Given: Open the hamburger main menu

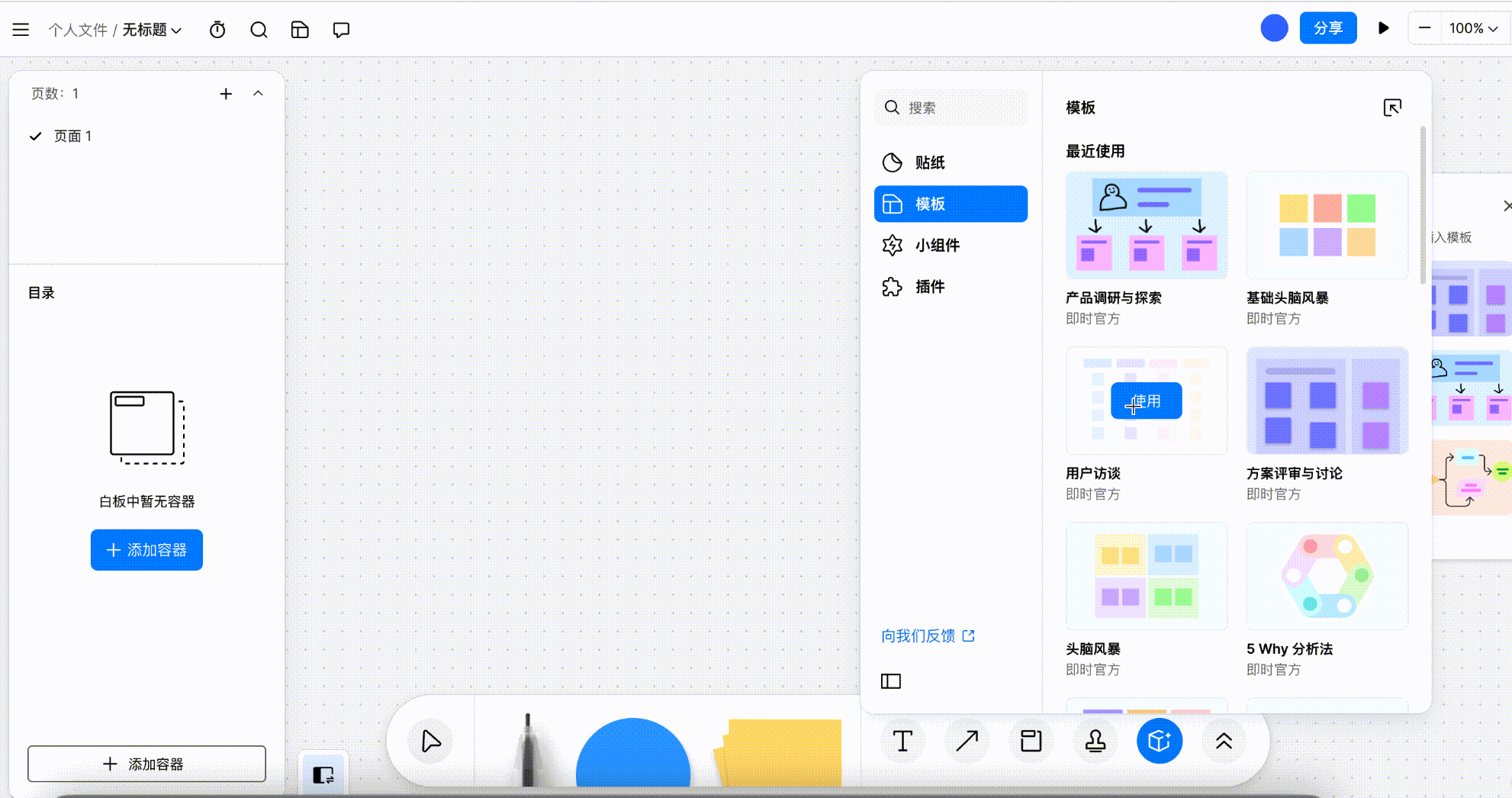Looking at the screenshot, I should click(x=21, y=30).
